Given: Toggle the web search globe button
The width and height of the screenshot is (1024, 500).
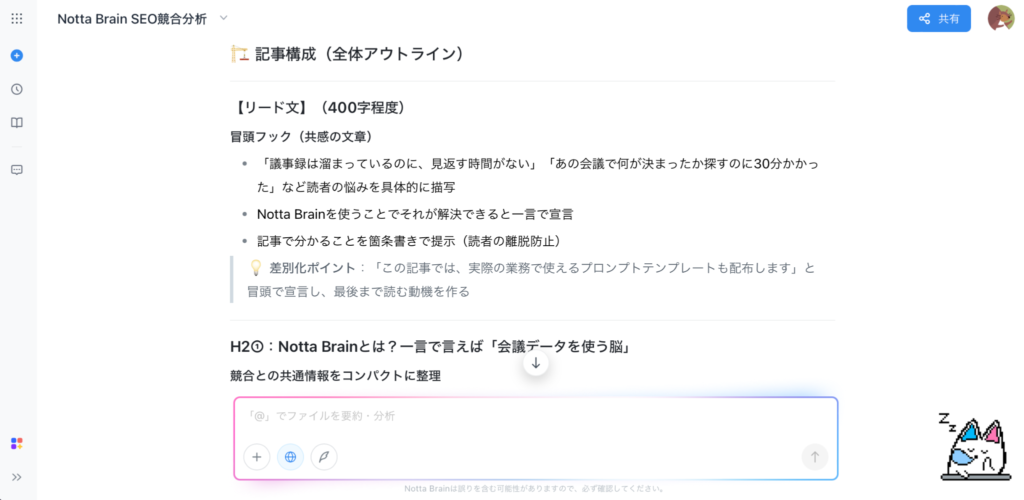Looking at the screenshot, I should 291,457.
